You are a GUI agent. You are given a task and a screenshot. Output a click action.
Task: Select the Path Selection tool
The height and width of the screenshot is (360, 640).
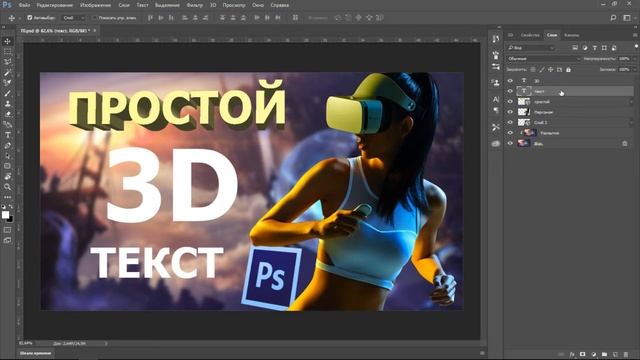pos(7,156)
